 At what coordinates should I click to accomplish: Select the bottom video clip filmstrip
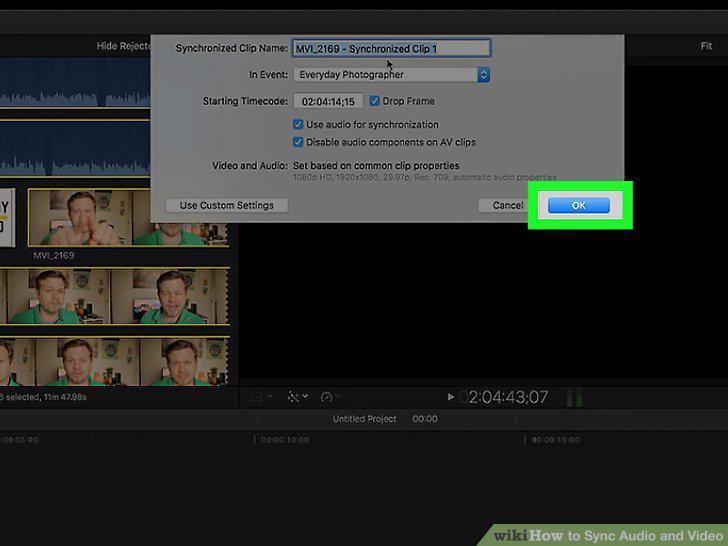point(114,361)
